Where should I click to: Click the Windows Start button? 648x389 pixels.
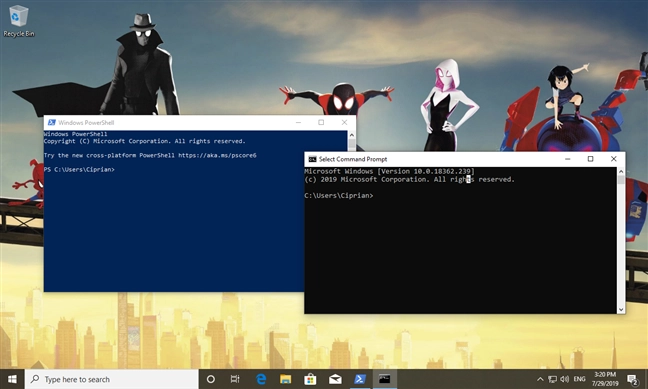pos(12,379)
